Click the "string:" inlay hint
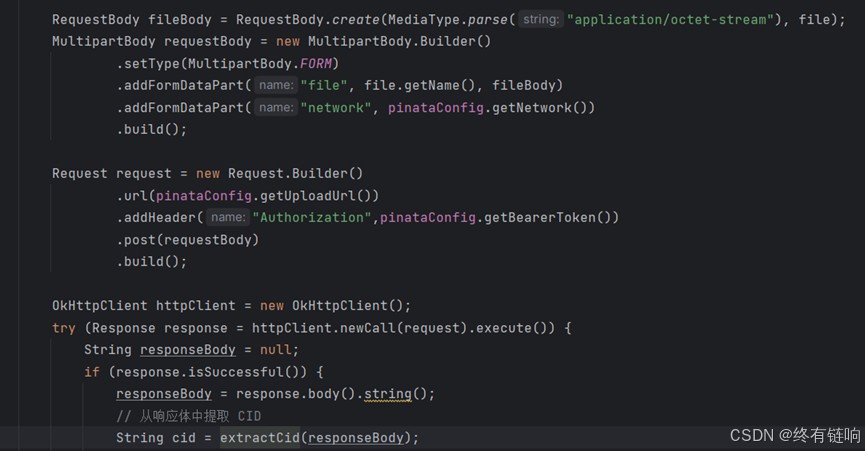Viewport: 865px width, 451px height. coord(541,19)
